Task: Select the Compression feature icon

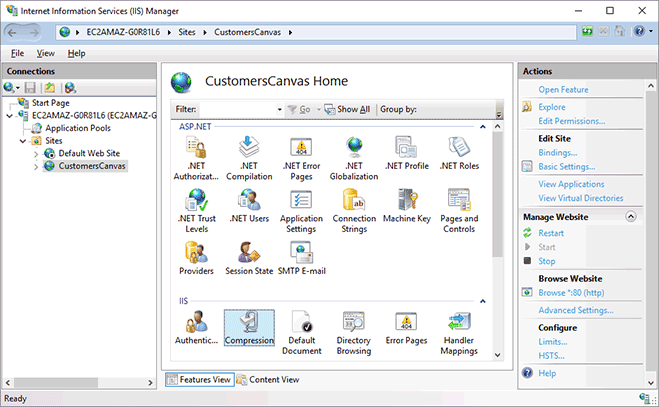Action: click(249, 328)
